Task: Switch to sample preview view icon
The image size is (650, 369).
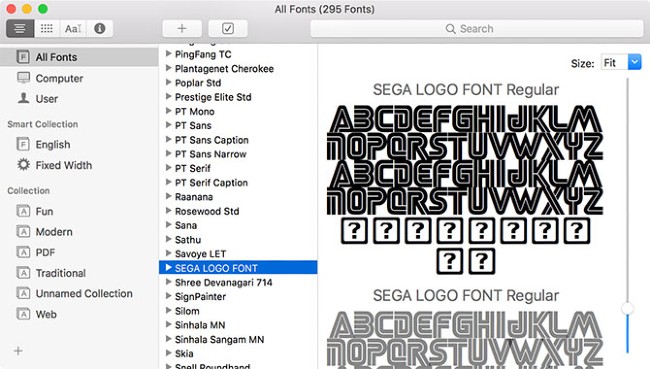Action: tap(20, 29)
